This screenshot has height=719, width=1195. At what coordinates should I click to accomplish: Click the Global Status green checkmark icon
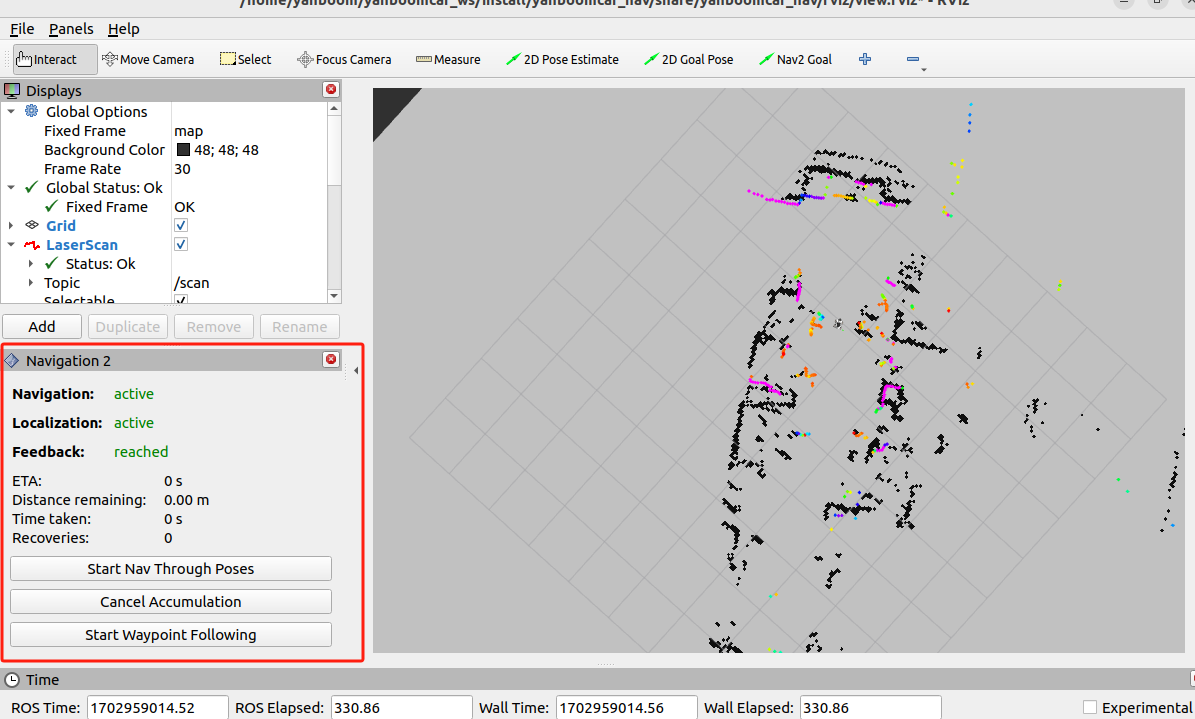point(31,187)
